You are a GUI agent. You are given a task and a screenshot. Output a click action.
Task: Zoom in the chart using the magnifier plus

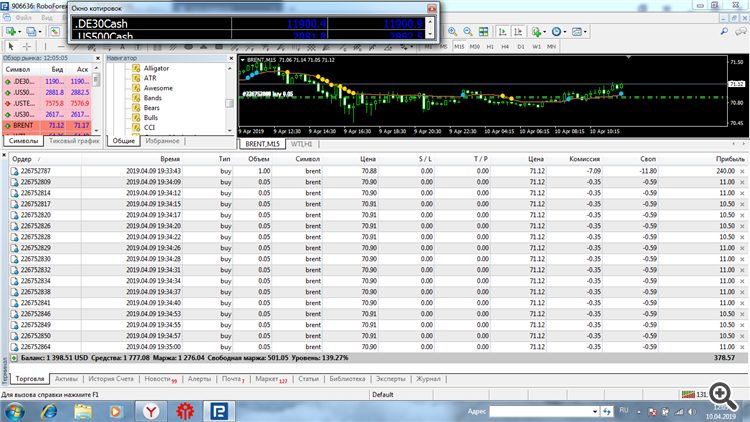(452, 32)
